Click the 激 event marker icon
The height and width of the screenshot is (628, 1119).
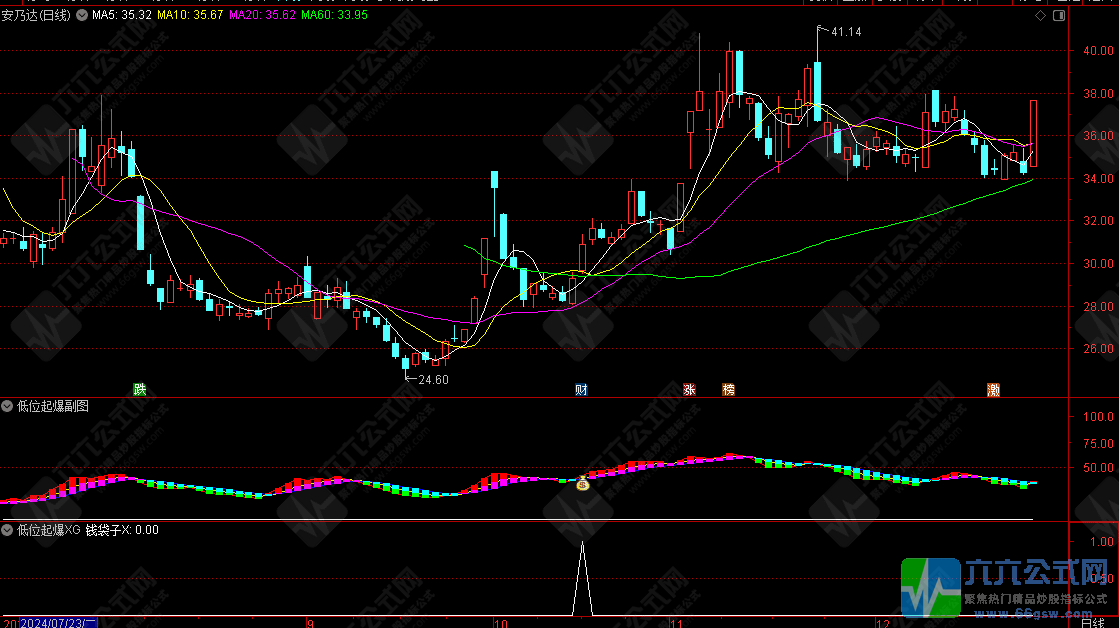point(993,389)
